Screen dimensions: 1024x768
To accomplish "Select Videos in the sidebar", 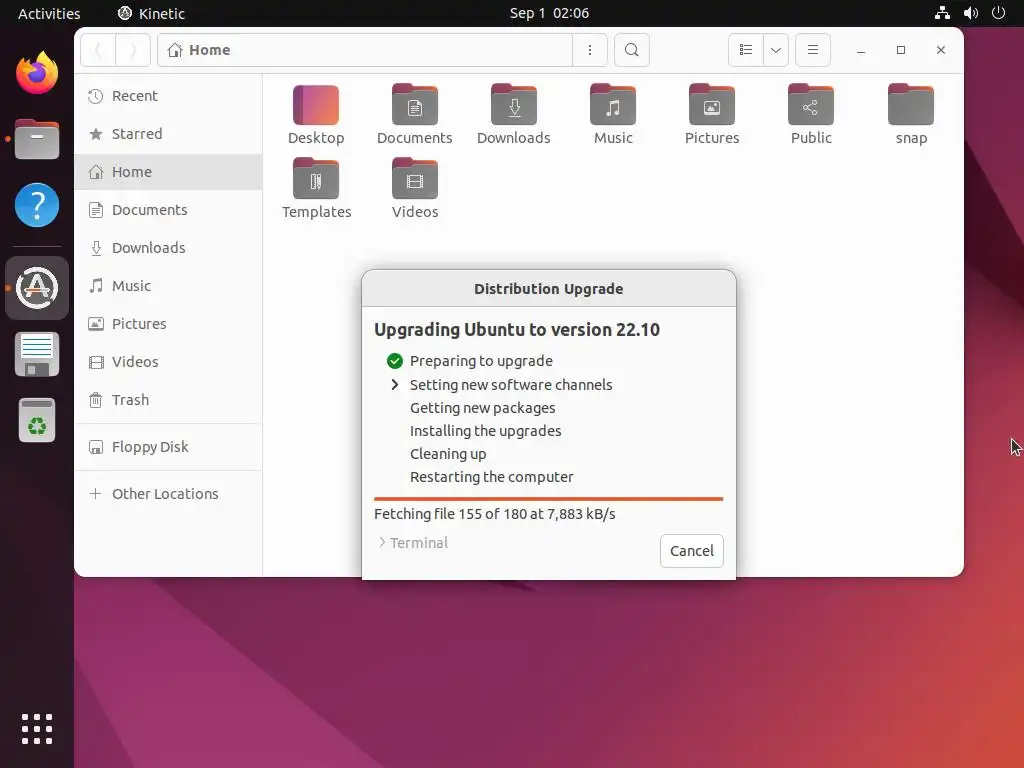I will (168, 361).
